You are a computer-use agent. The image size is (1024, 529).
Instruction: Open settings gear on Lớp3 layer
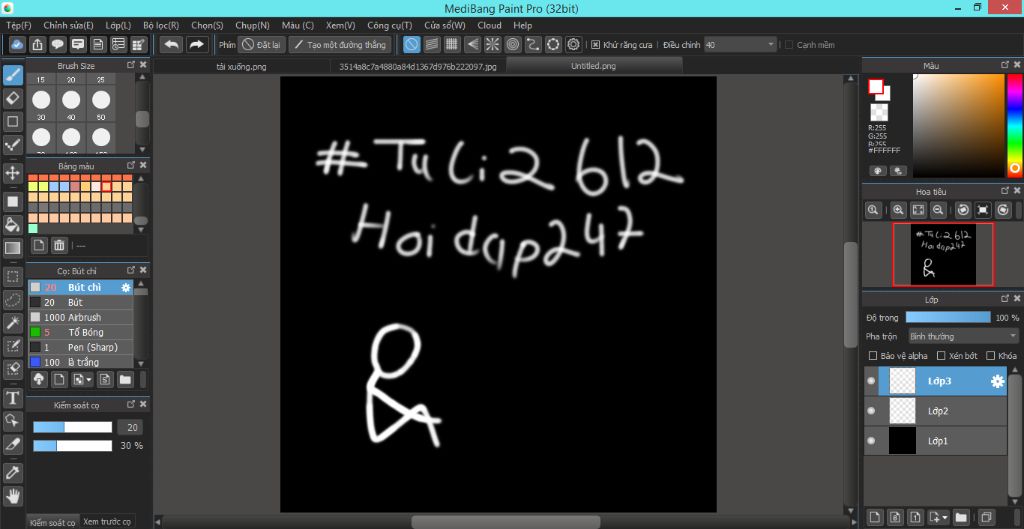point(997,381)
